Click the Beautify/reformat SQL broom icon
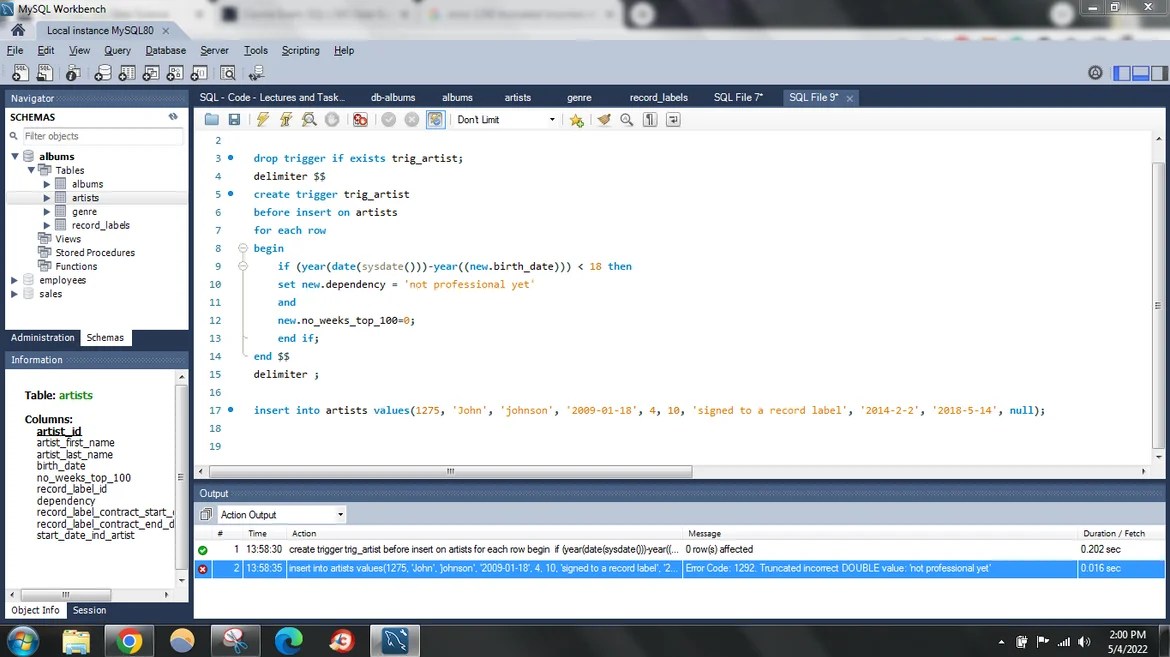Image resolution: width=1170 pixels, height=657 pixels. [x=604, y=119]
